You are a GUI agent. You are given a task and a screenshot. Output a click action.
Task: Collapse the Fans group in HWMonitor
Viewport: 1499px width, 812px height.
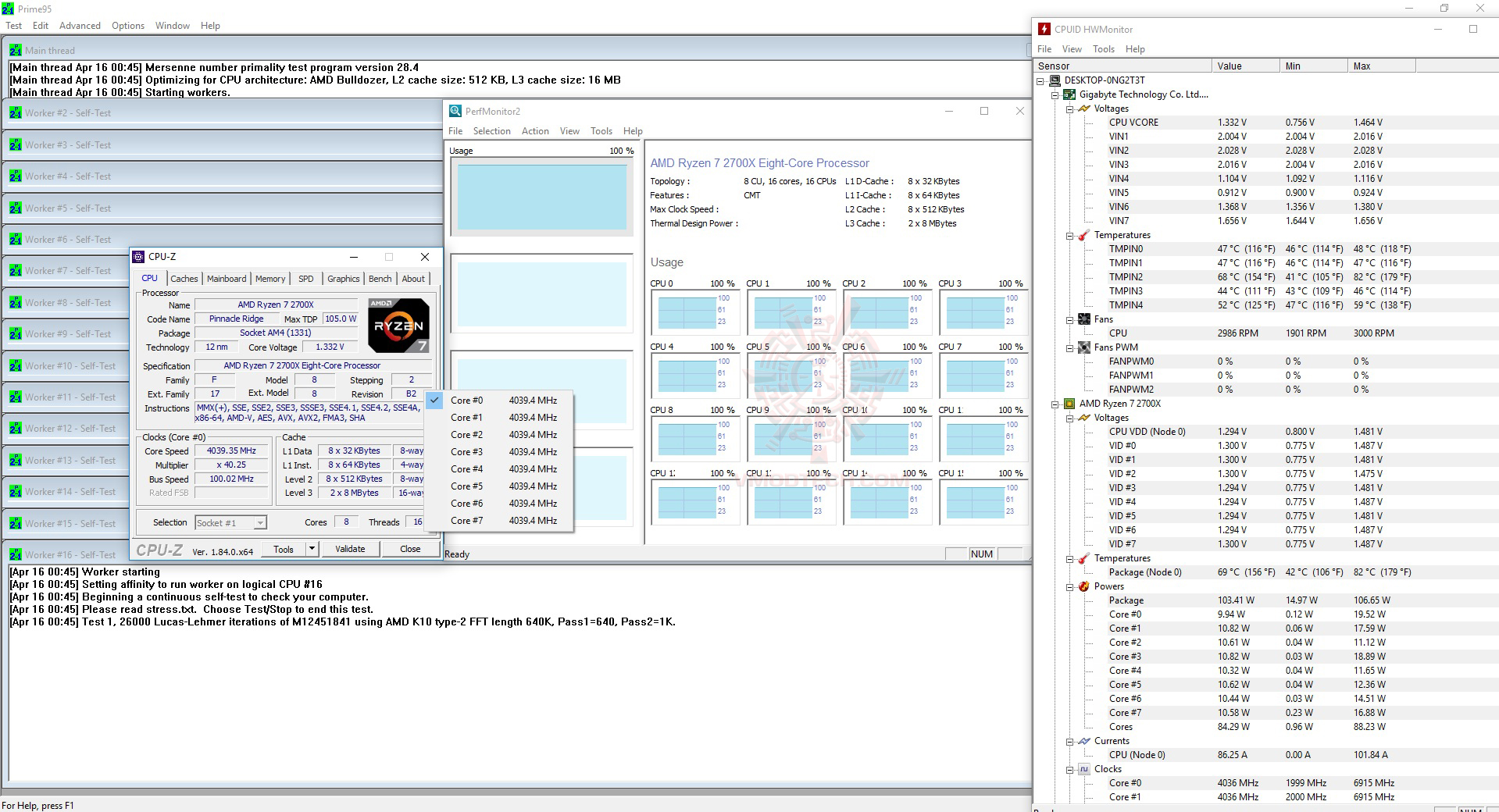point(1070,319)
